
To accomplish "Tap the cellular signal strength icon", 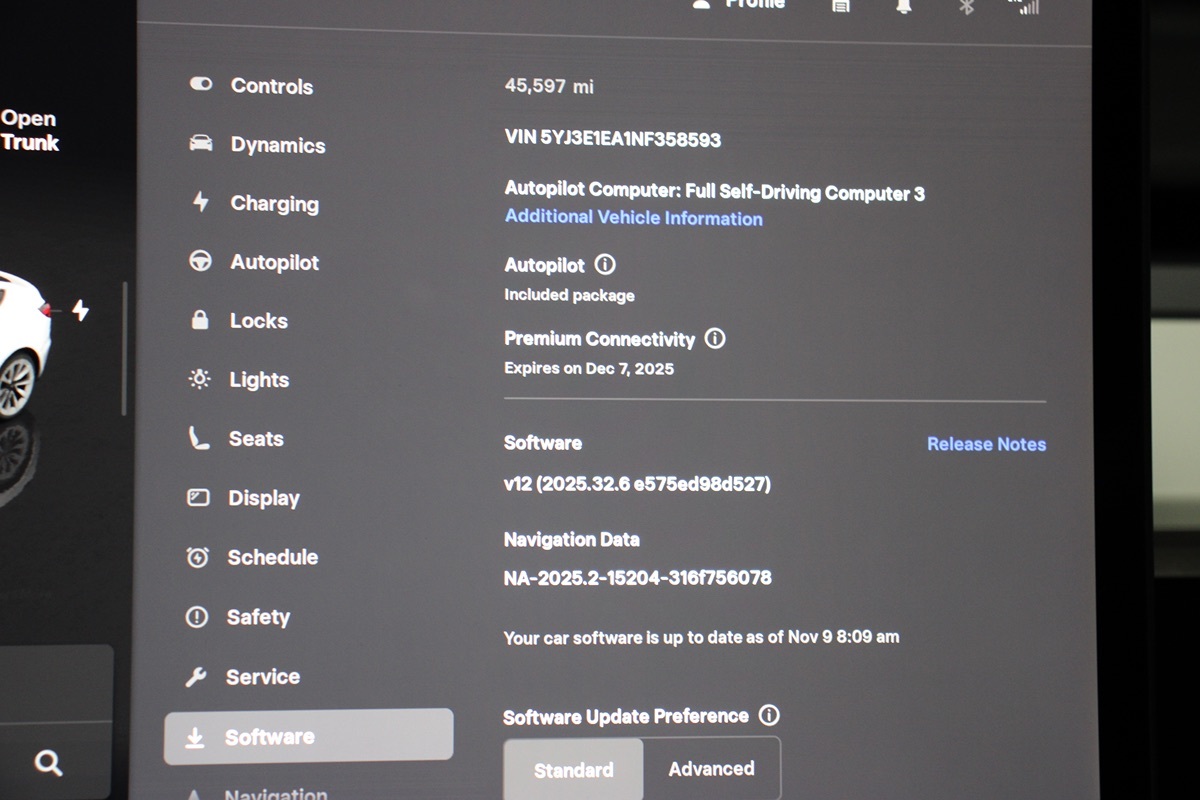I will (x=1026, y=6).
